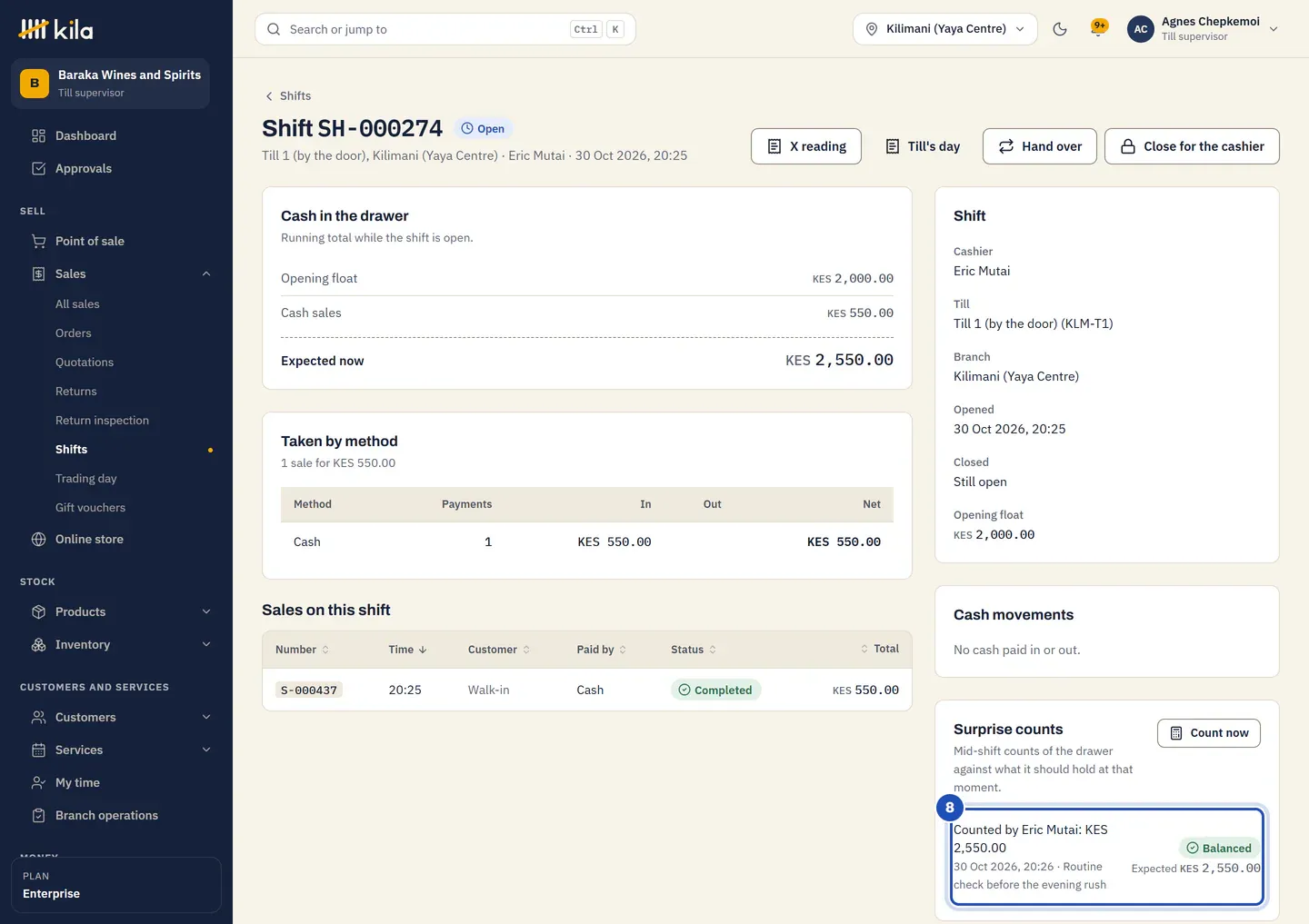Viewport: 1309px width, 924px height.
Task: Open Till's day report
Action: [922, 146]
